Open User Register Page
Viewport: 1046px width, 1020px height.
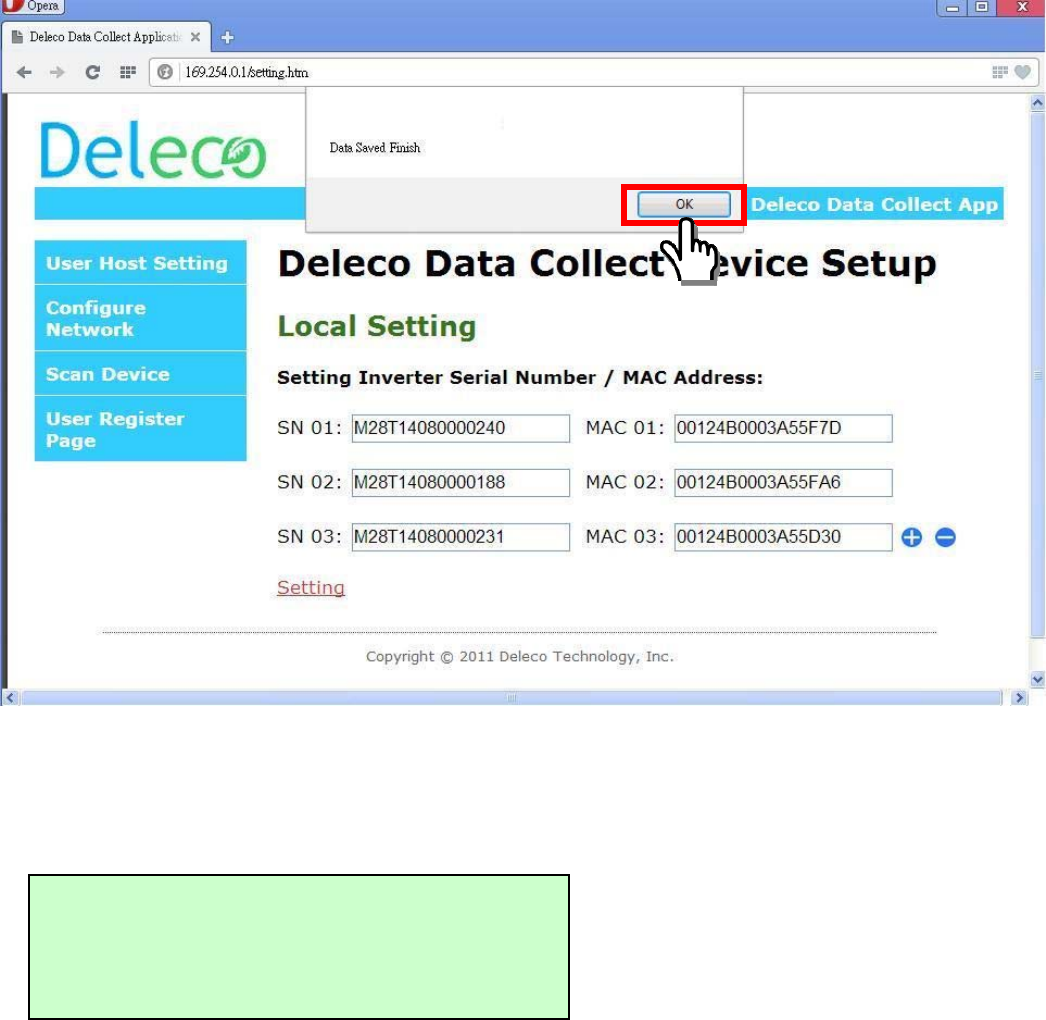[140, 429]
